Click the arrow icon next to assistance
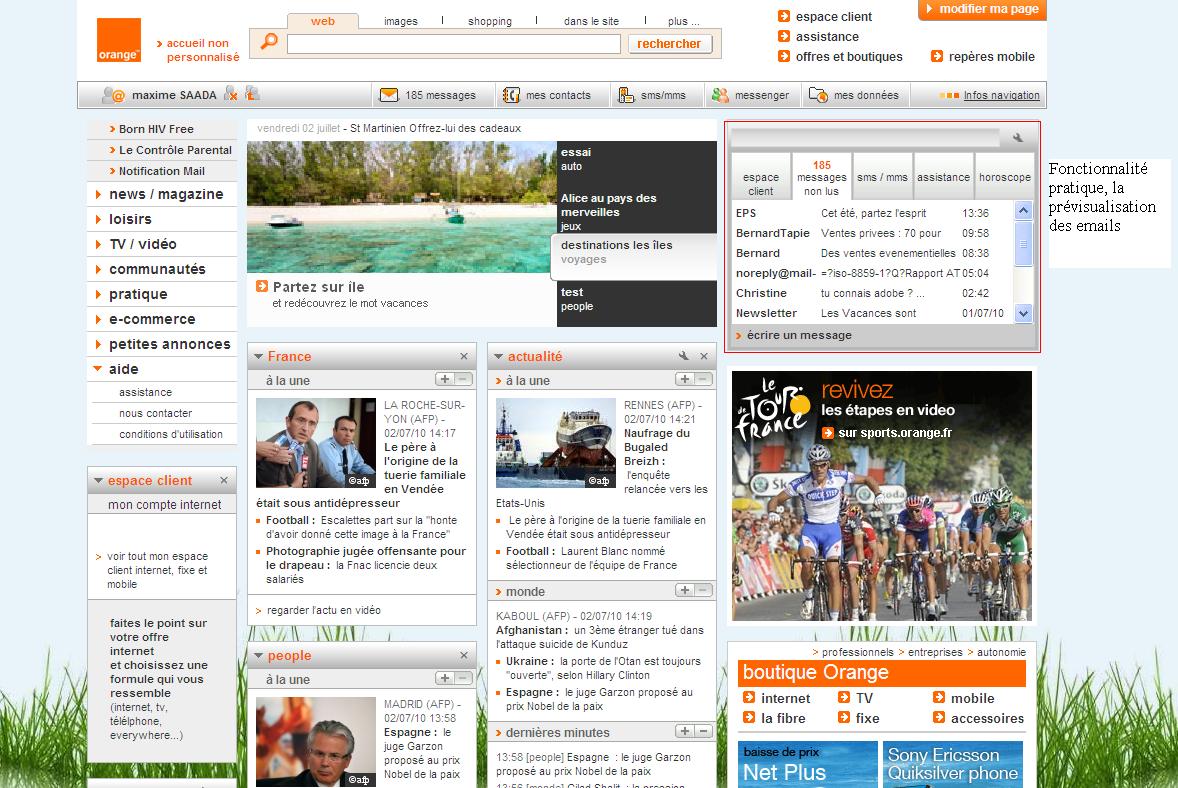Image resolution: width=1178 pixels, height=788 pixels. coord(784,36)
